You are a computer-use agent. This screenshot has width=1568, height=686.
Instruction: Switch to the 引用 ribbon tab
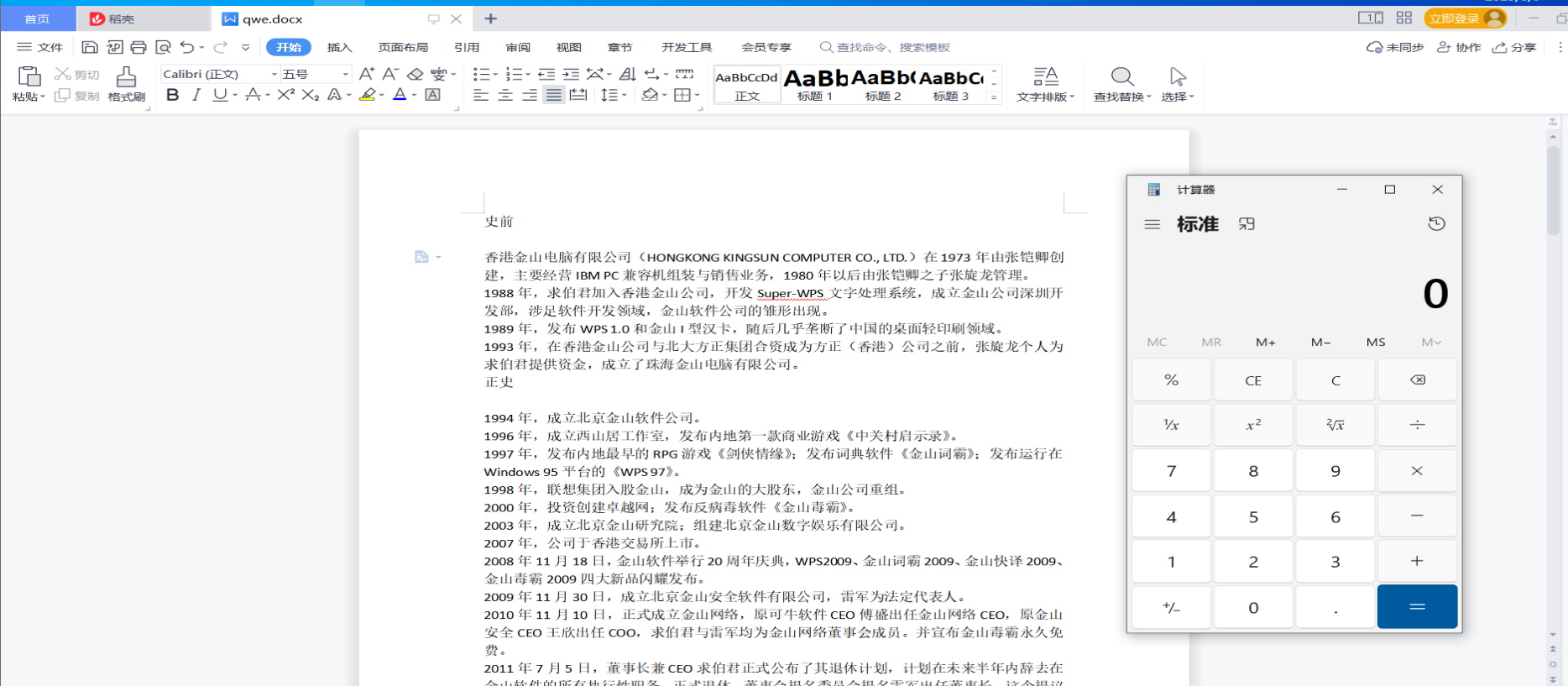coord(467,47)
